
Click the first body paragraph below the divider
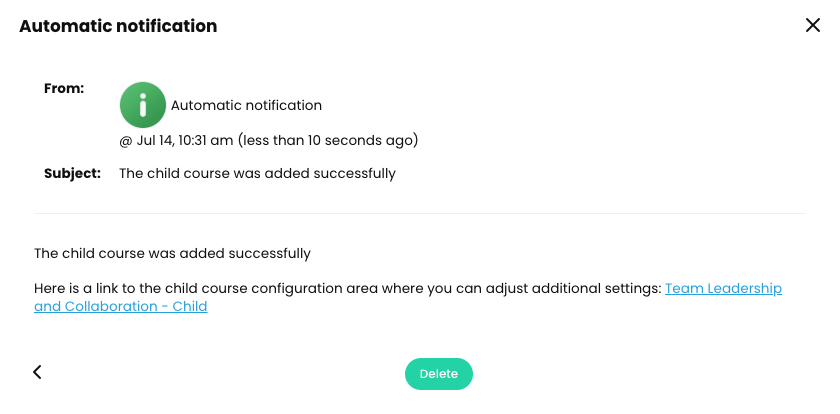pos(172,254)
